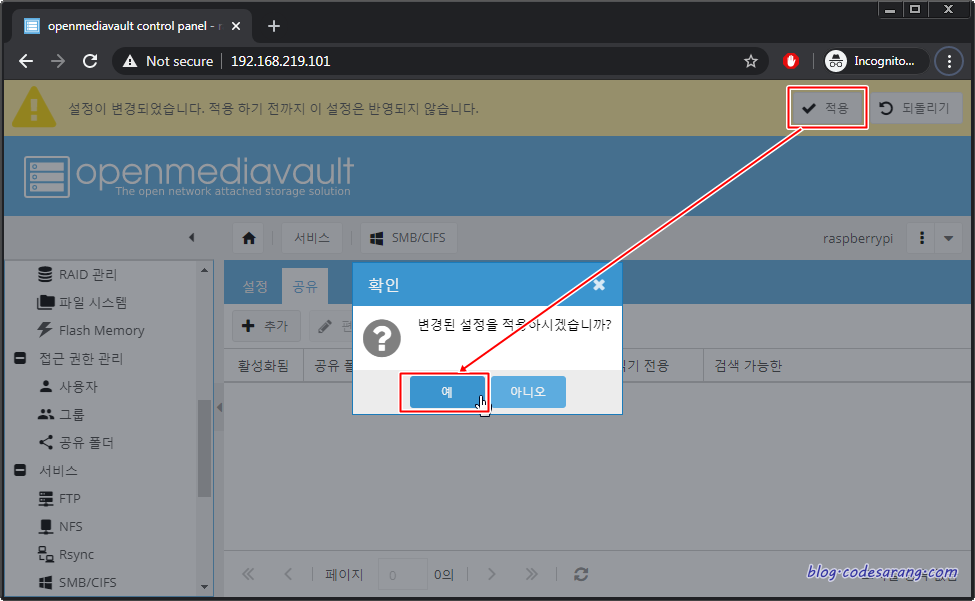The height and width of the screenshot is (601, 975).
Task: Bookmark this page with star icon
Action: (751, 61)
